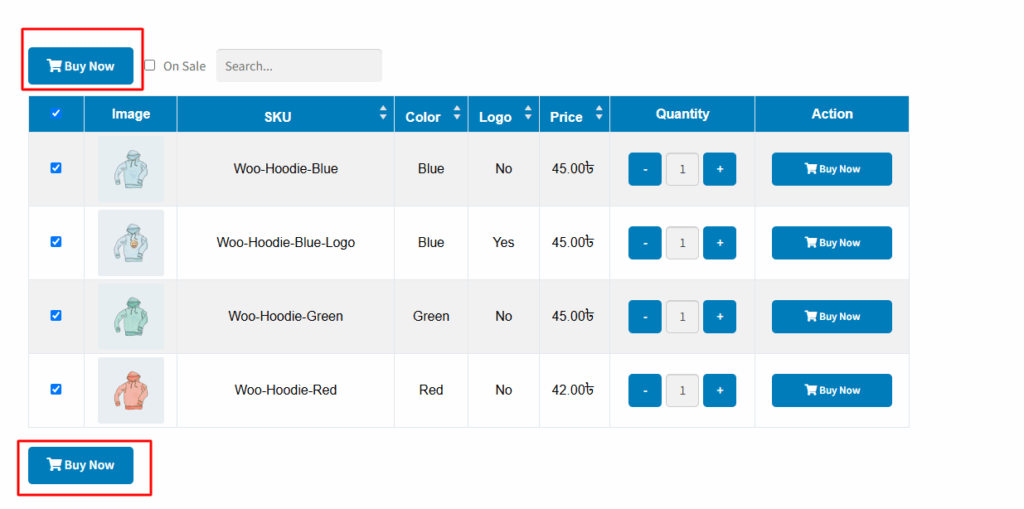Image resolution: width=1024 pixels, height=509 pixels.
Task: Uncheck the select-all header checkbox
Action: pos(56,113)
